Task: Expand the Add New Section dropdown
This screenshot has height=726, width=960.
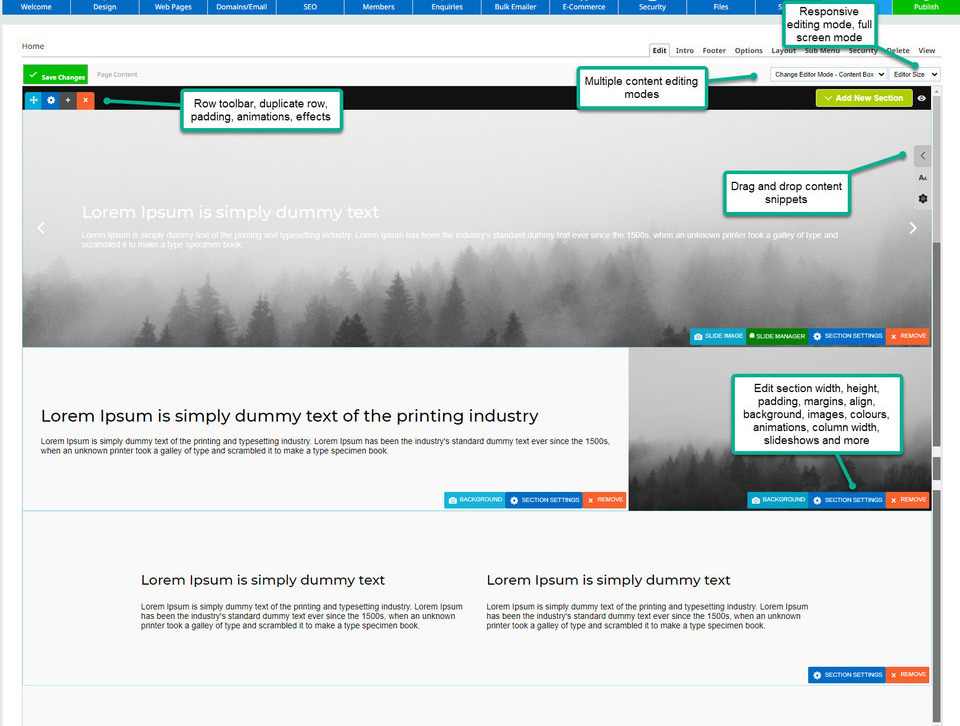Action: coord(864,98)
